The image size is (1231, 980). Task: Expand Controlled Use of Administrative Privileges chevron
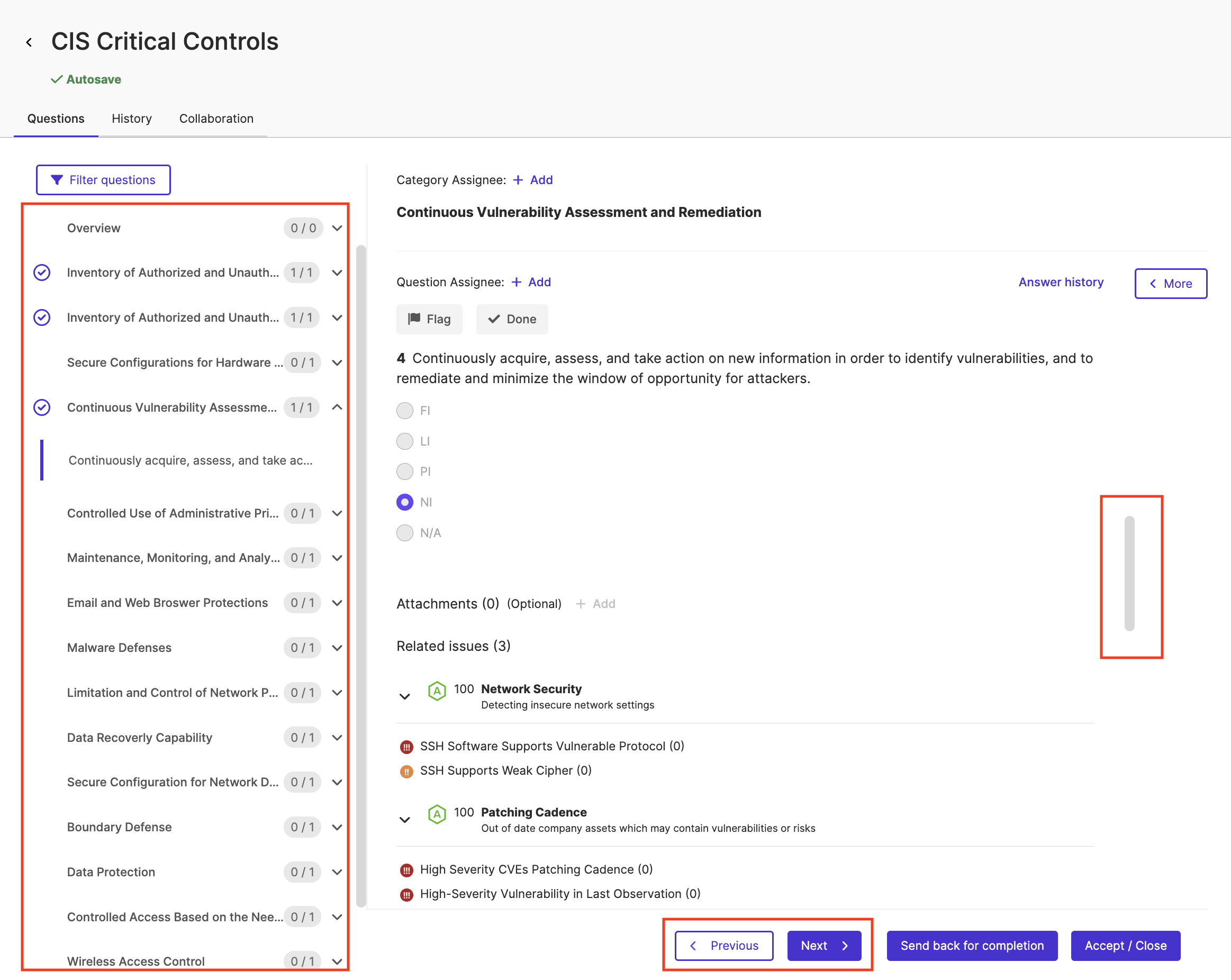tap(338, 513)
